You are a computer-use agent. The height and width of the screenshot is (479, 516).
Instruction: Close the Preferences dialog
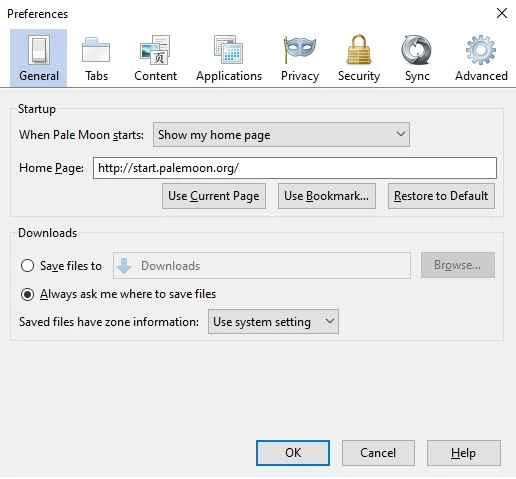pos(502,14)
